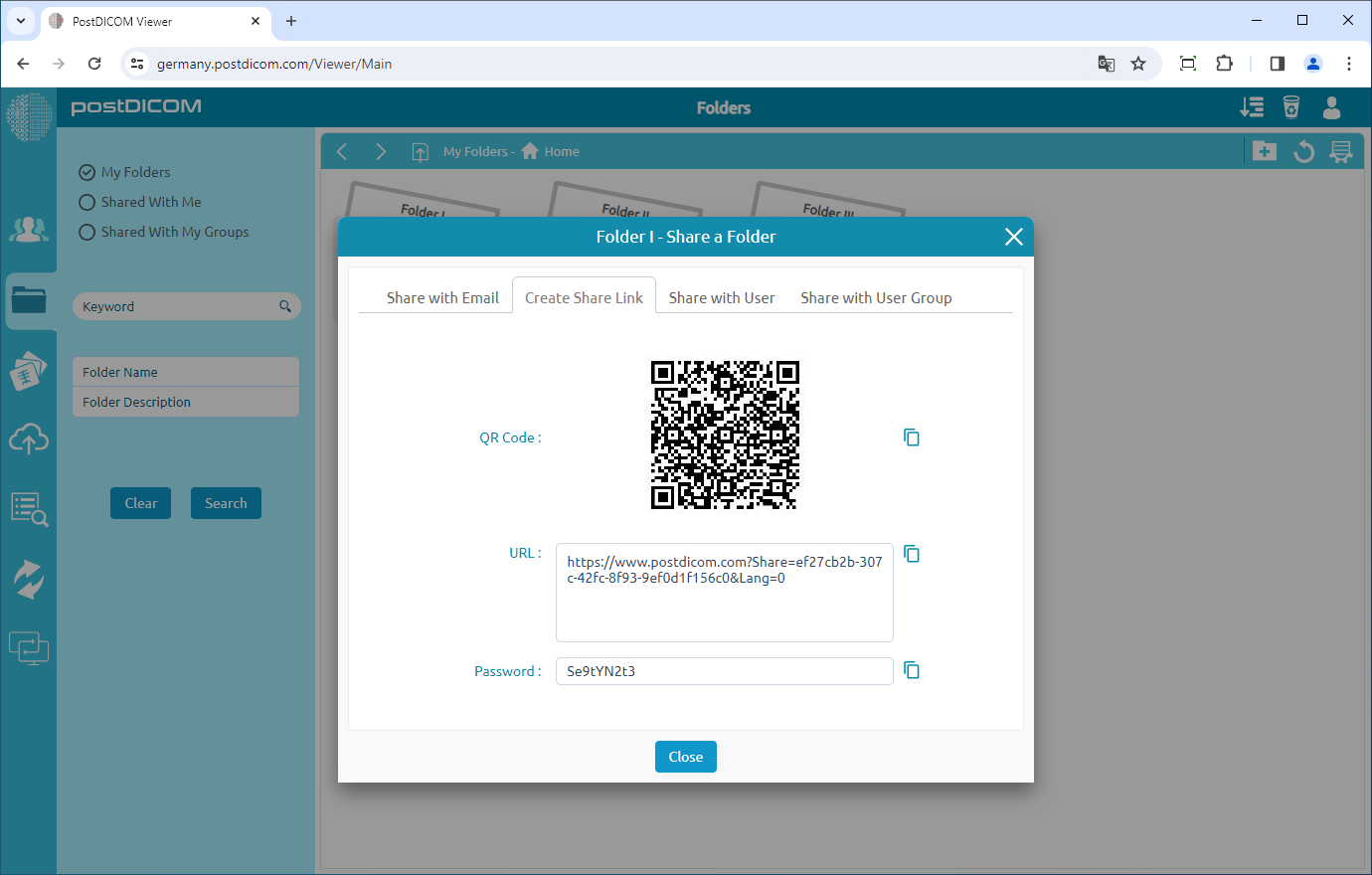Copy the share password
This screenshot has width=1372, height=875.
pyautogui.click(x=911, y=670)
